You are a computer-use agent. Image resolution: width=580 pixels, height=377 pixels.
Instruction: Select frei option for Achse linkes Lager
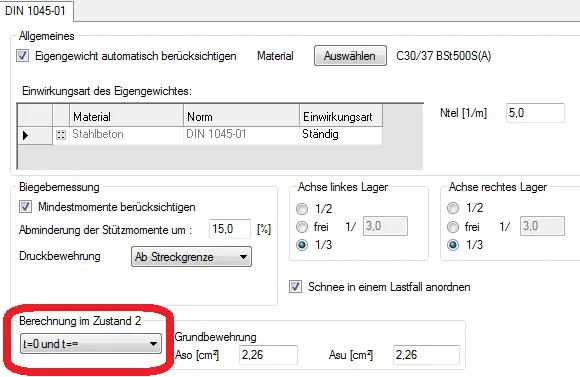(x=302, y=227)
